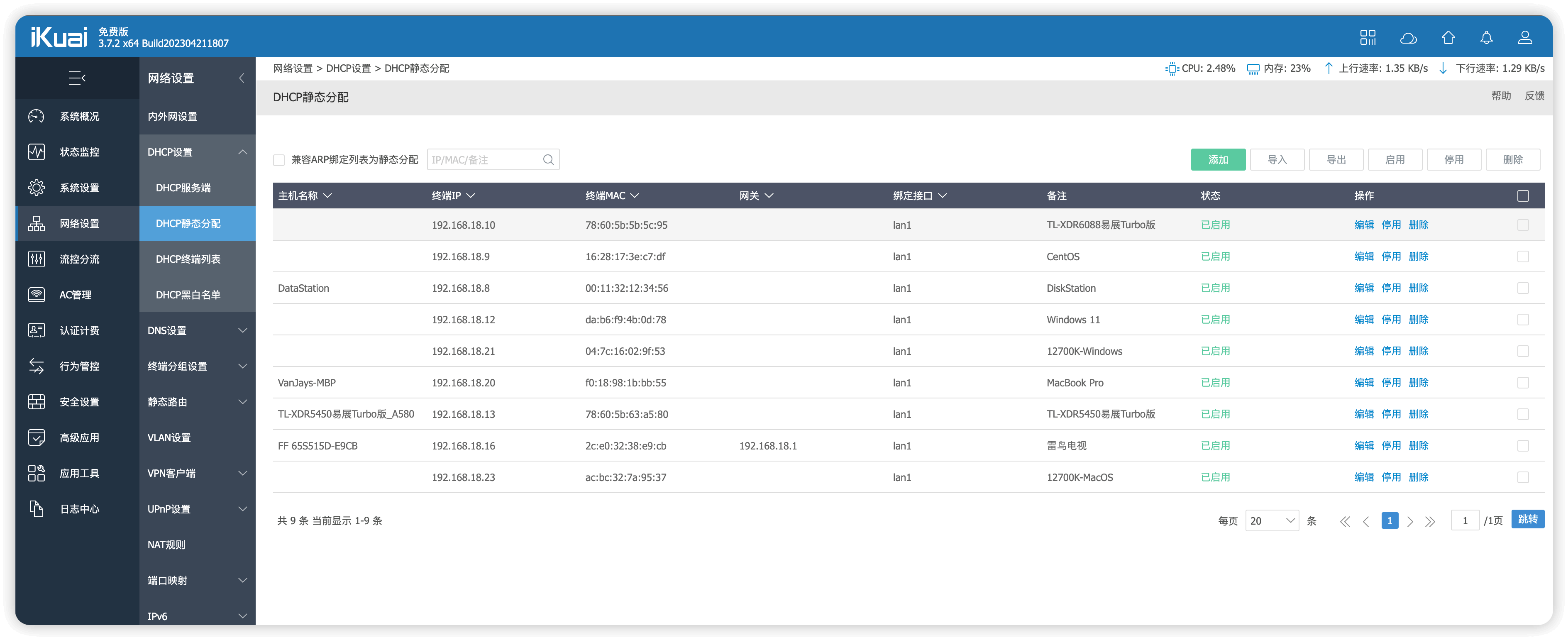Enable 兼容ARP绑定列表为静态分配 checkbox
This screenshot has width=1568, height=640.
tap(279, 159)
